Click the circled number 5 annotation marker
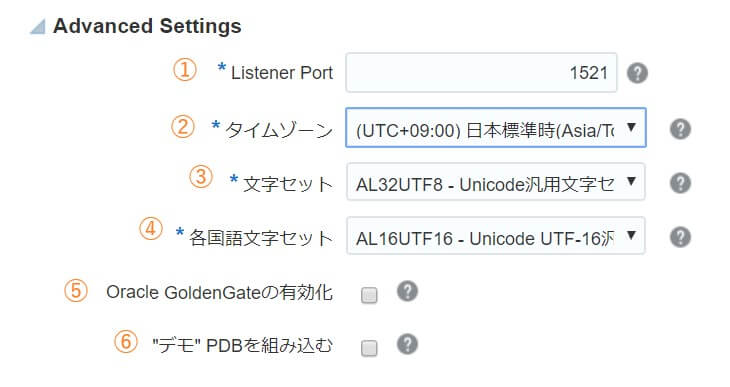 click(75, 291)
